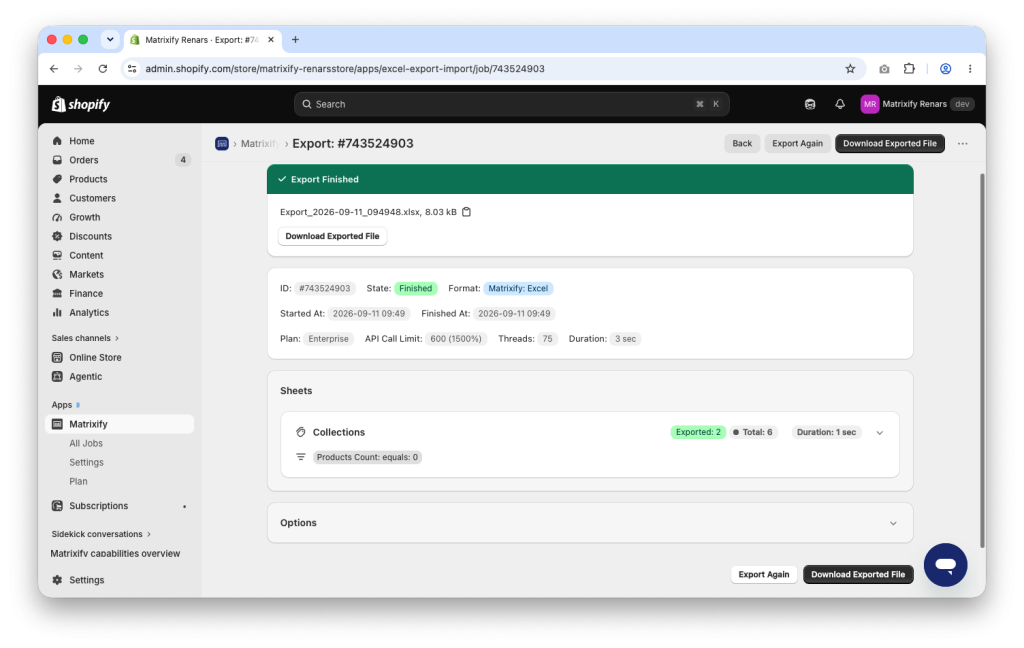Screen dimensions: 1024x648
Task: Click the Markets globe icon
Action: [x=57, y=274]
